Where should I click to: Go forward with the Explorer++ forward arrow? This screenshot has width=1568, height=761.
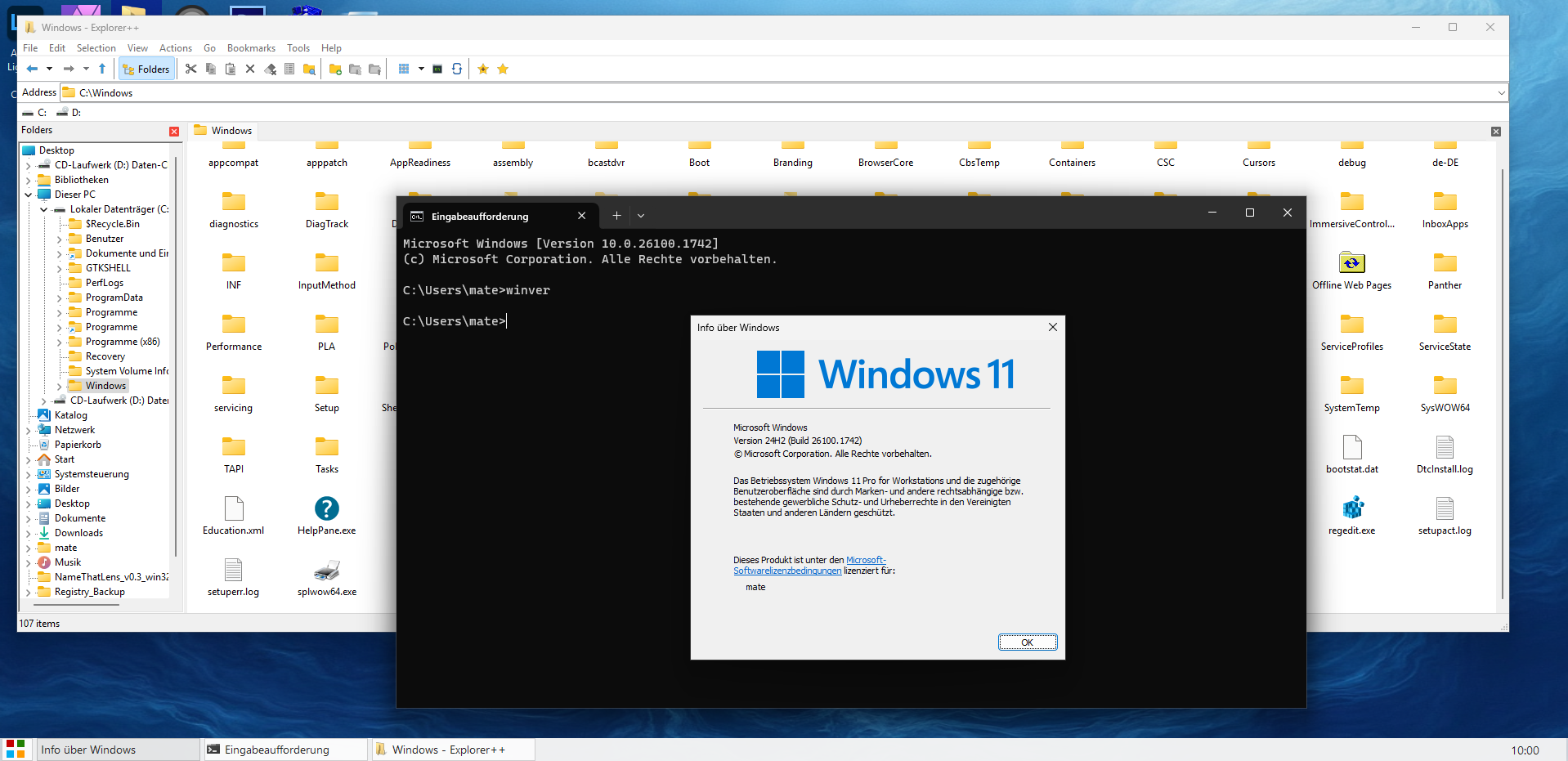[69, 69]
